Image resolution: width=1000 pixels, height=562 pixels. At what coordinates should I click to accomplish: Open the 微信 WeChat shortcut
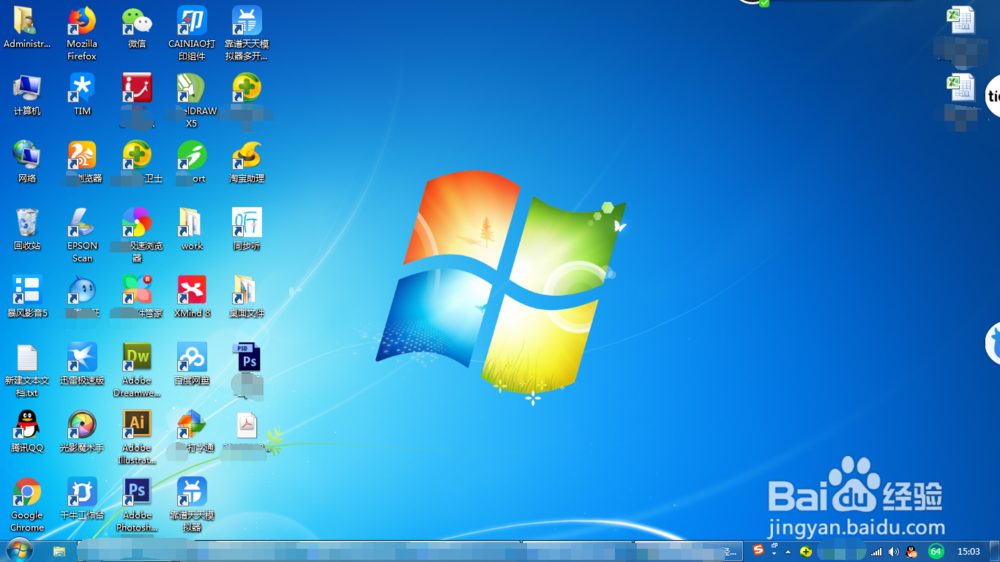pos(136,27)
